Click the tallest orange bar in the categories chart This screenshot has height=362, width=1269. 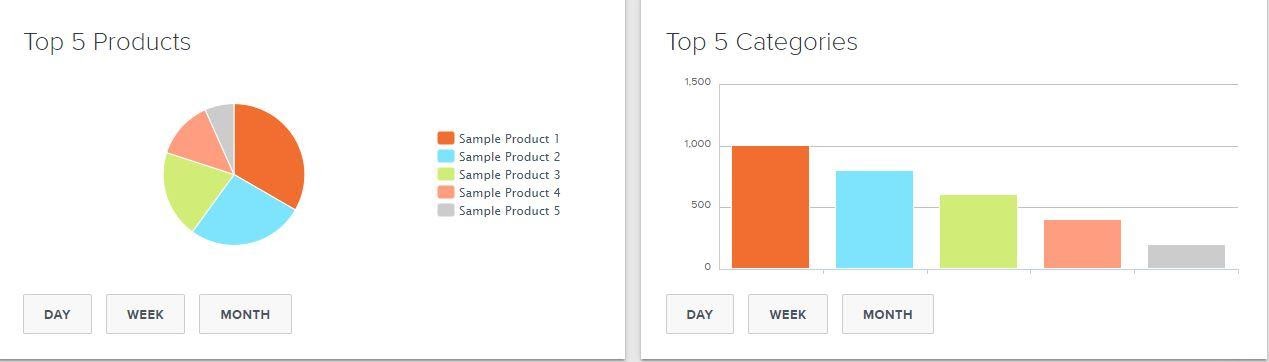770,207
